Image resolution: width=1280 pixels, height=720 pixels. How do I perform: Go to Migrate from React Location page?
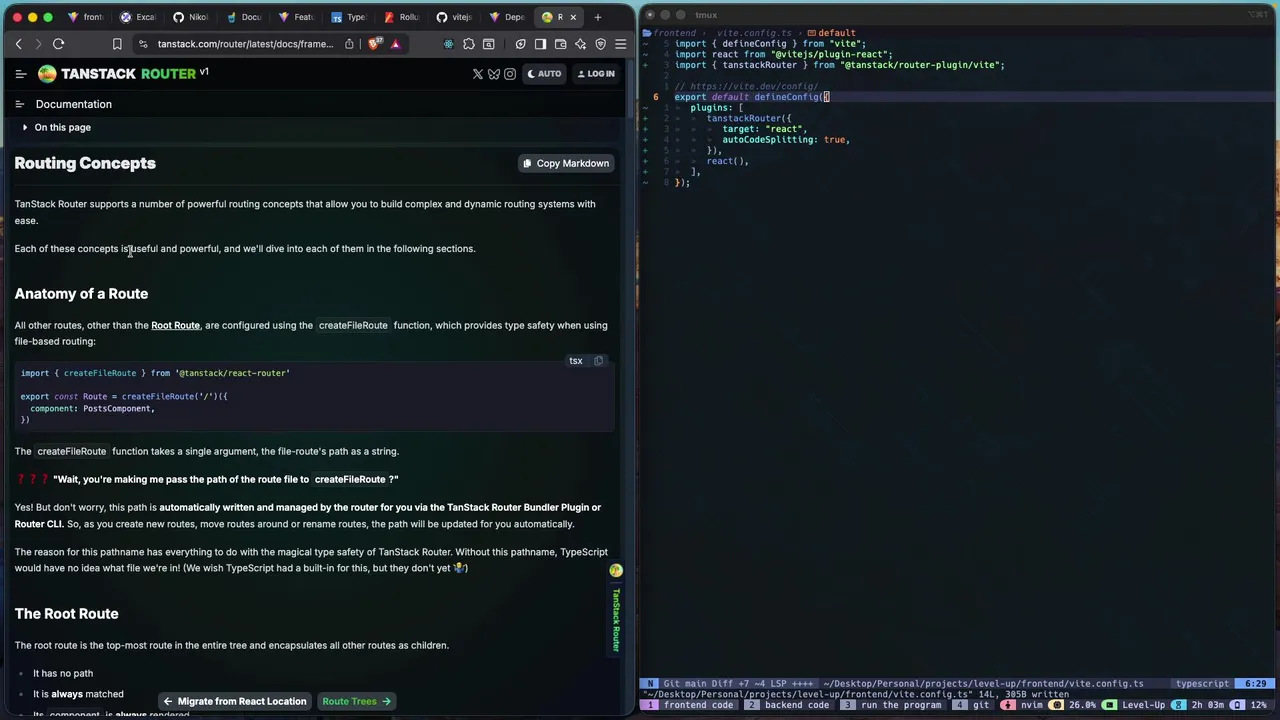235,701
